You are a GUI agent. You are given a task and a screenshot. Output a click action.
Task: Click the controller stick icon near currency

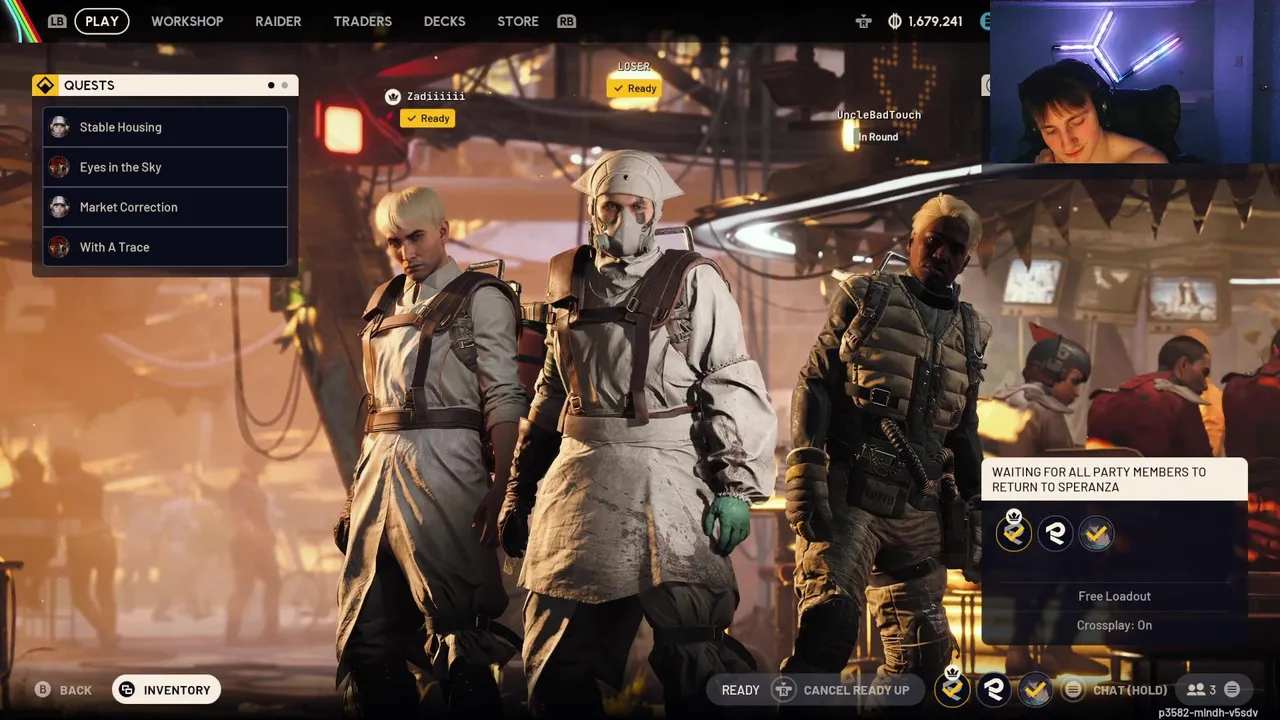[864, 21]
